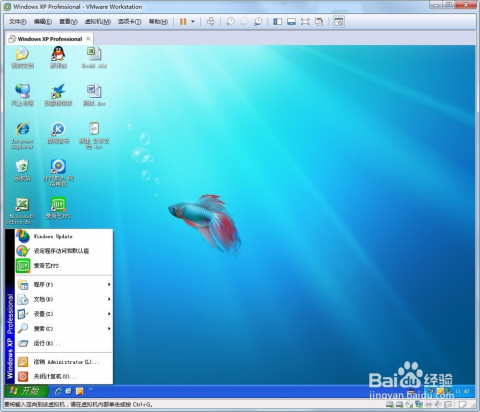This screenshot has height=412, width=480.
Task: Click the Send Ctrl+Alt+Del toolbar icon
Action: (210, 22)
